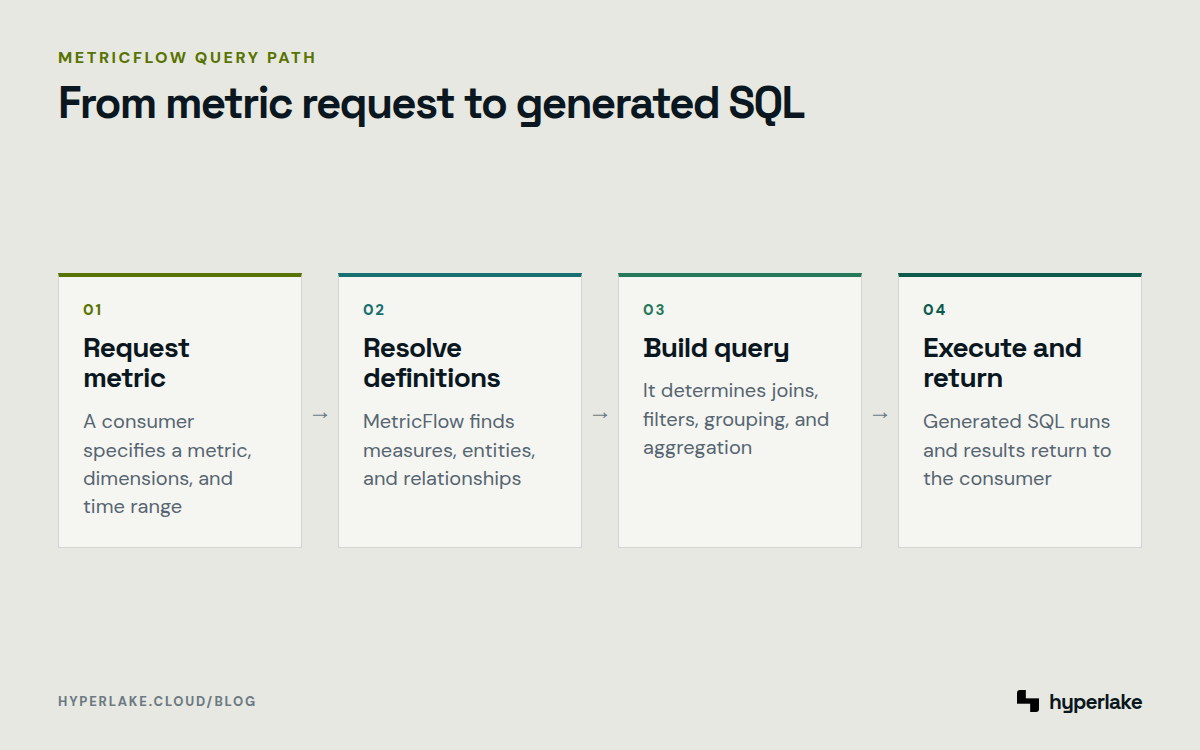The height and width of the screenshot is (750, 1200).
Task: Select the Build query card heading
Action: [x=716, y=348]
